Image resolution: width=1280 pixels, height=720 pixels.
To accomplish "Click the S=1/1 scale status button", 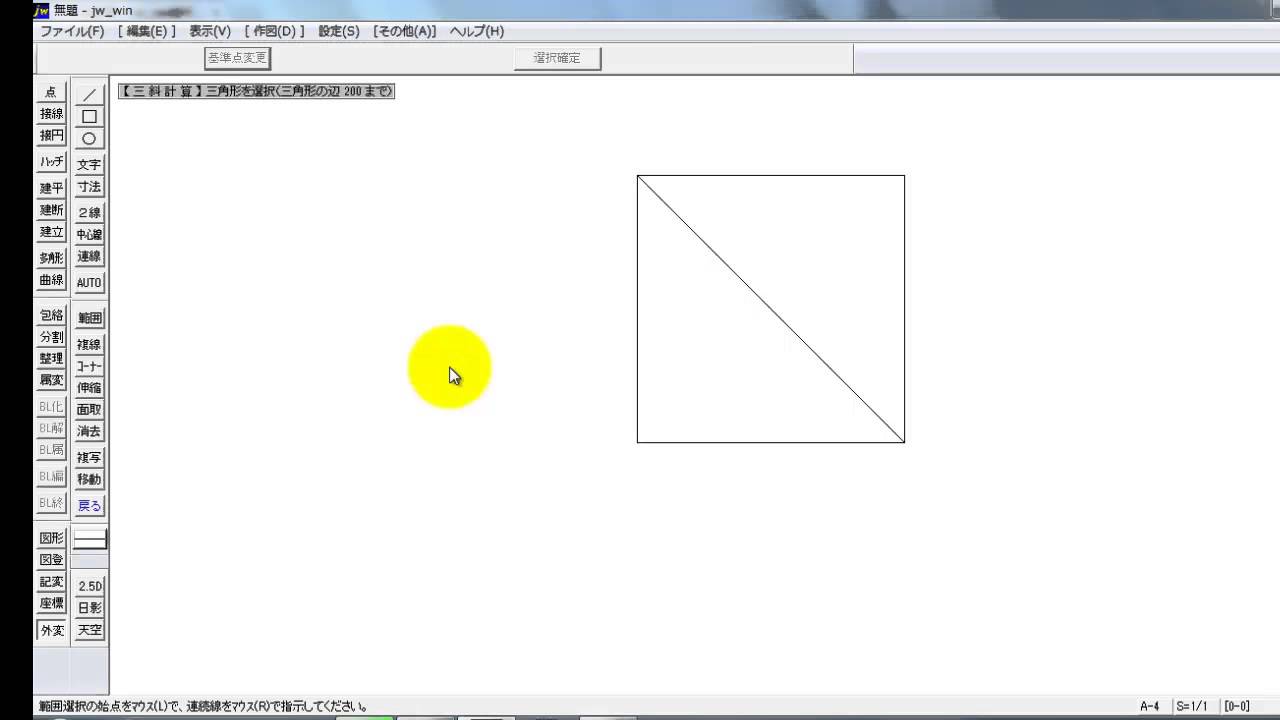I will (x=1192, y=706).
